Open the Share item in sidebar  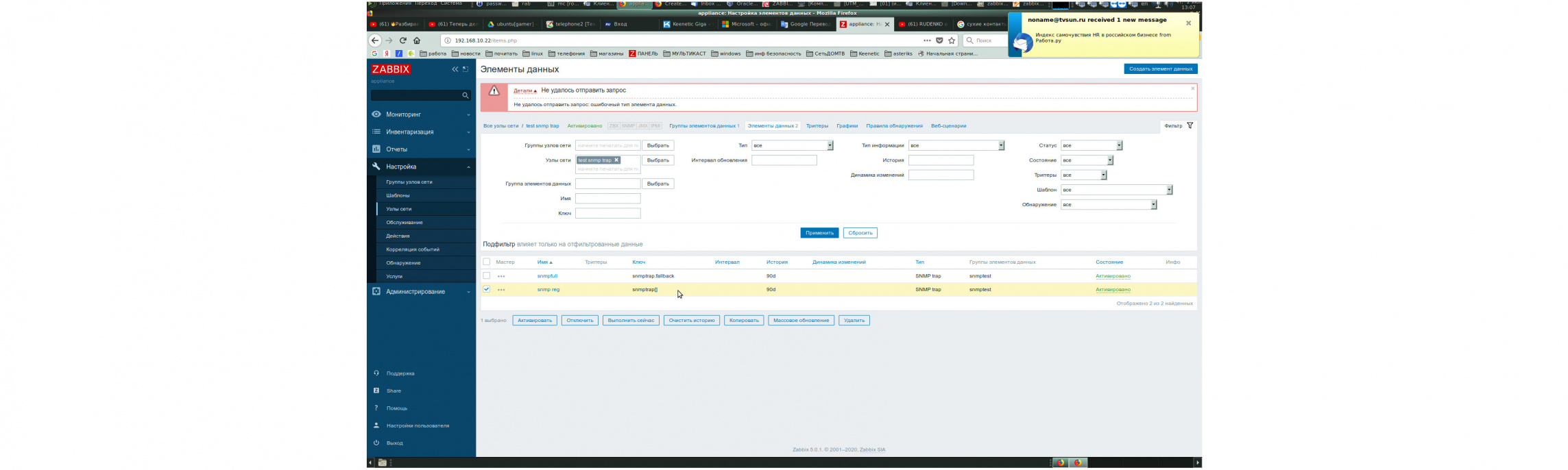[394, 391]
